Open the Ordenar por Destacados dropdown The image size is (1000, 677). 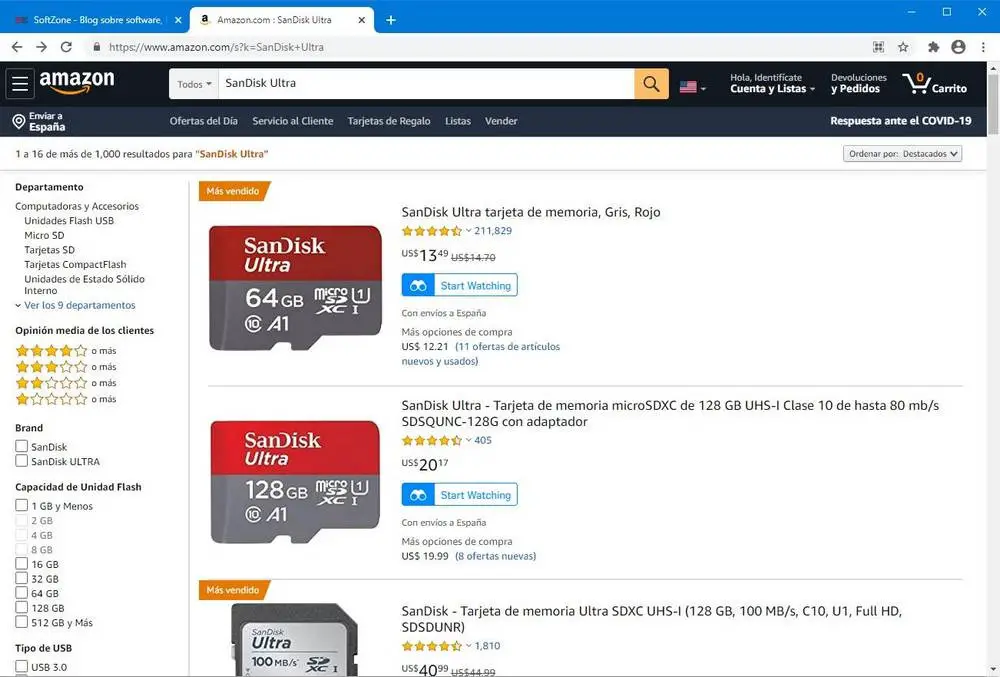pos(902,154)
